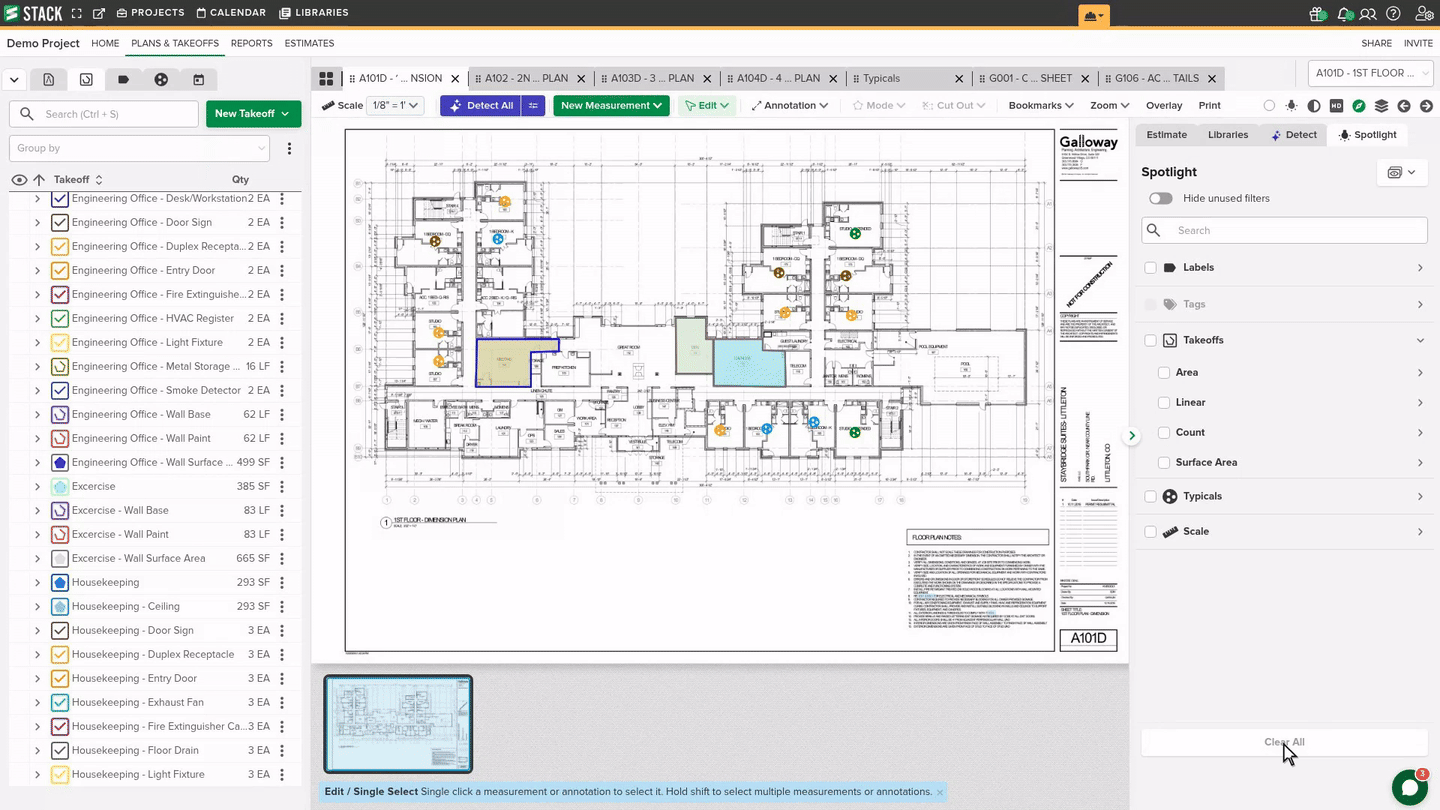Click the page thumbnail preview
The width and height of the screenshot is (1440, 810).
point(398,724)
